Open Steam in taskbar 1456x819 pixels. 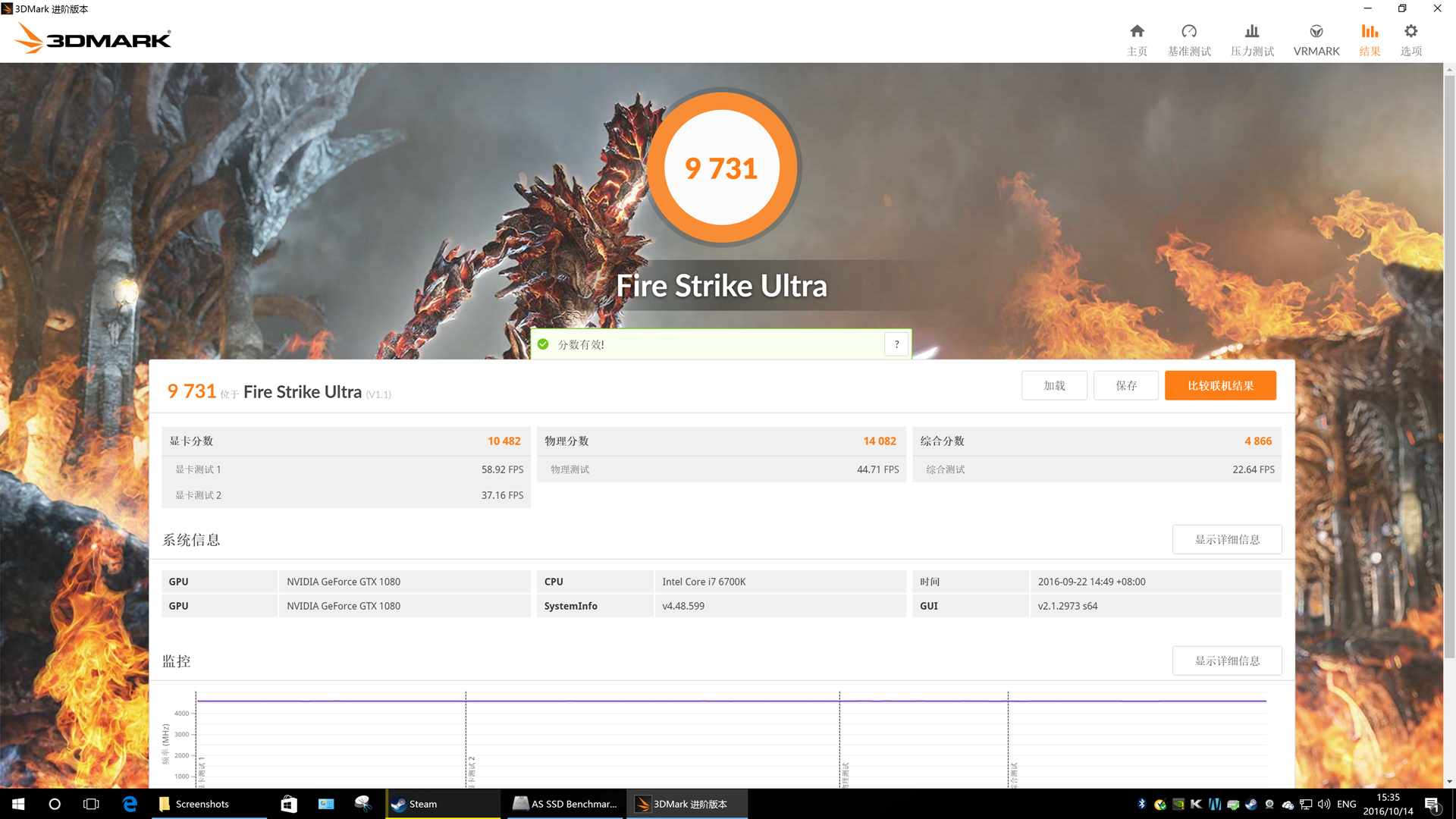click(x=422, y=804)
